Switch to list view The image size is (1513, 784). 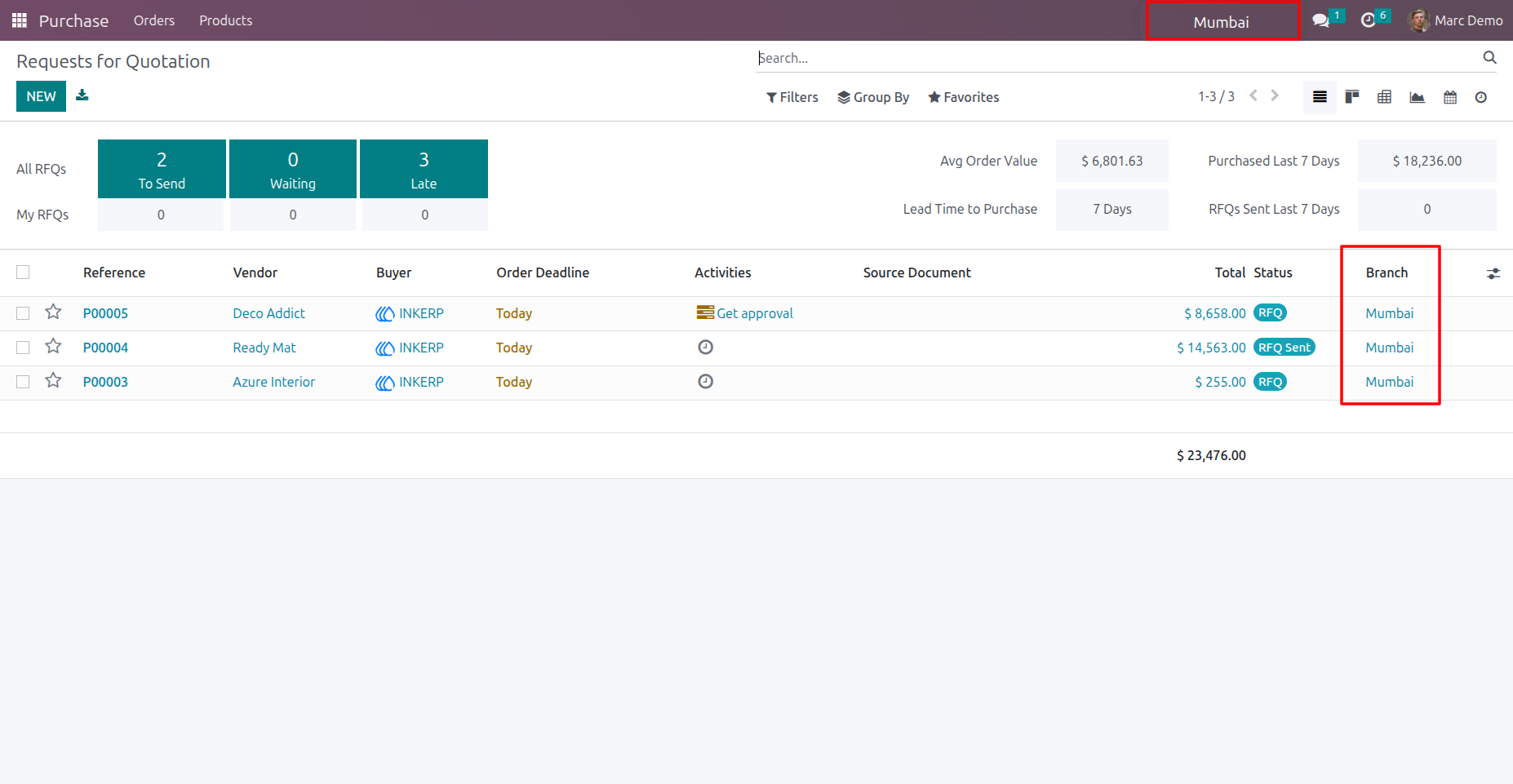tap(1320, 97)
